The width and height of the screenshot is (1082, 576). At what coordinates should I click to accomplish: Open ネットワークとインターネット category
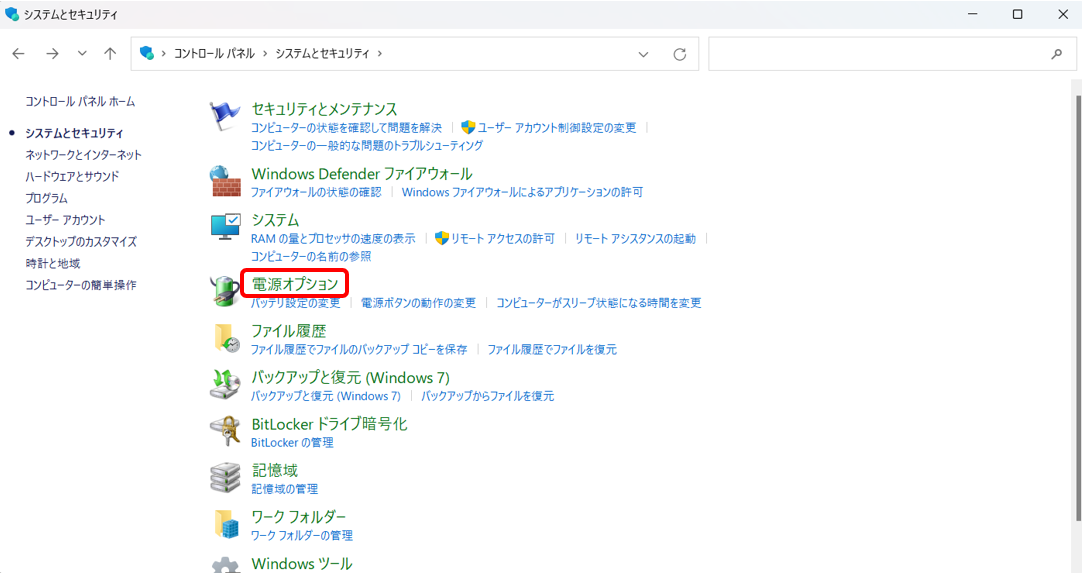[83, 155]
